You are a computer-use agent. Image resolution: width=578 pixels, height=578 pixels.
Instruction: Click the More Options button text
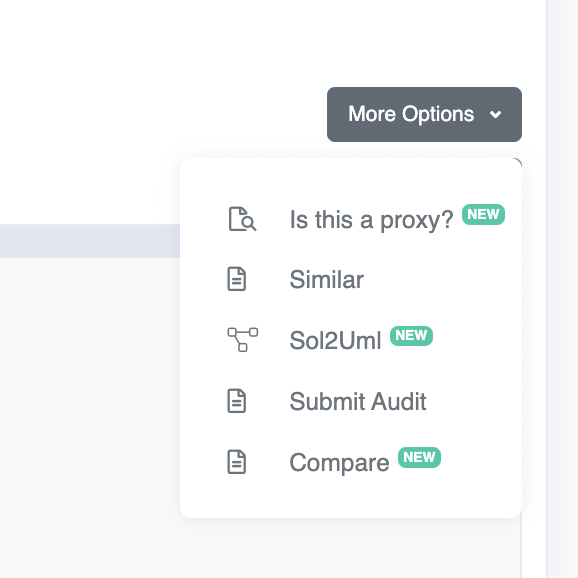[411, 114]
